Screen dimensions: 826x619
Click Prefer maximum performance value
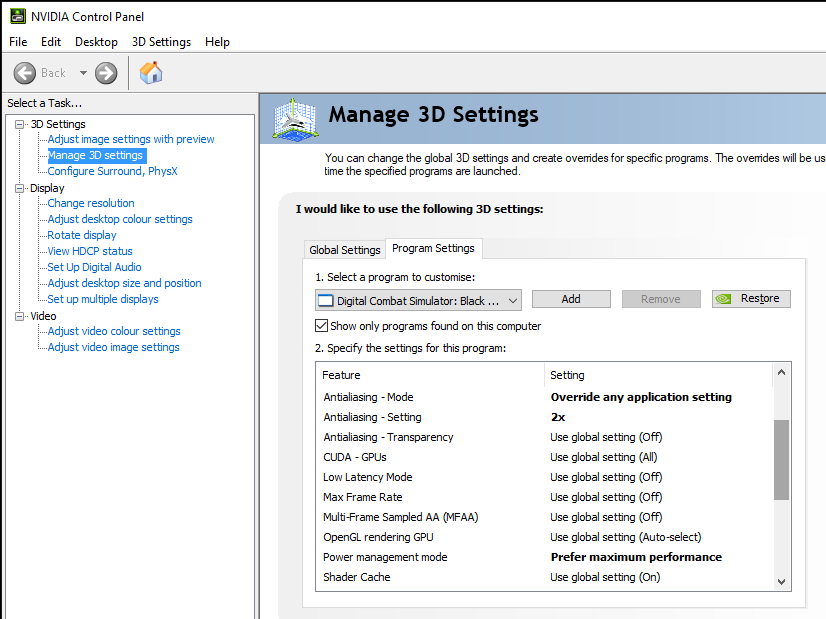[x=636, y=557]
